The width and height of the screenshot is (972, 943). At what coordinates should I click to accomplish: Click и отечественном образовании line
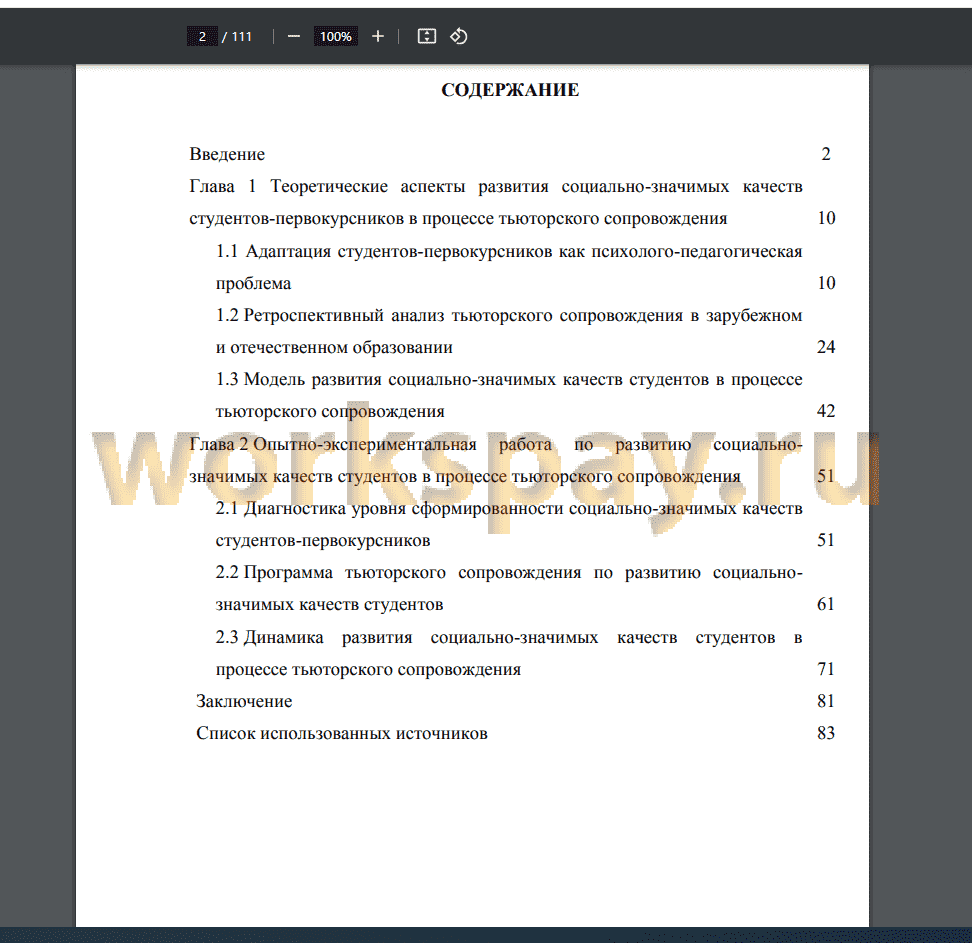[334, 347]
